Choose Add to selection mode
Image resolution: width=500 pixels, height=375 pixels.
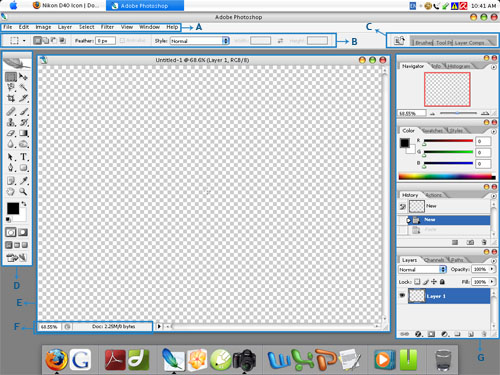[46, 41]
